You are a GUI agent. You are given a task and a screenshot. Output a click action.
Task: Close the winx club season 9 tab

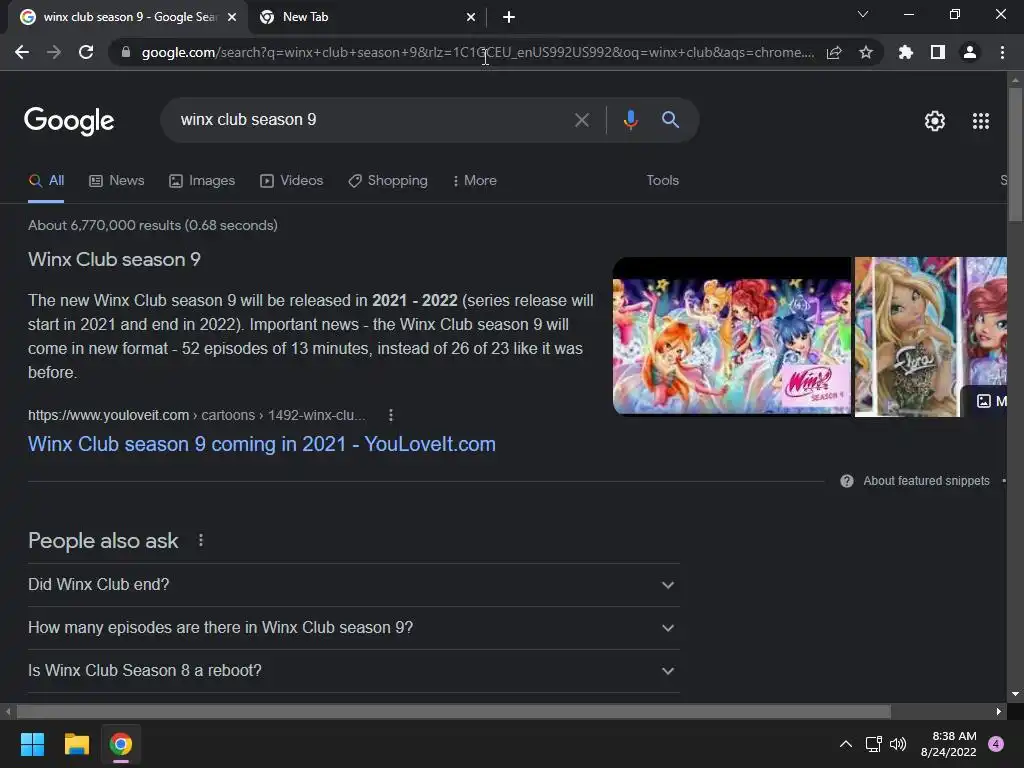pos(232,17)
